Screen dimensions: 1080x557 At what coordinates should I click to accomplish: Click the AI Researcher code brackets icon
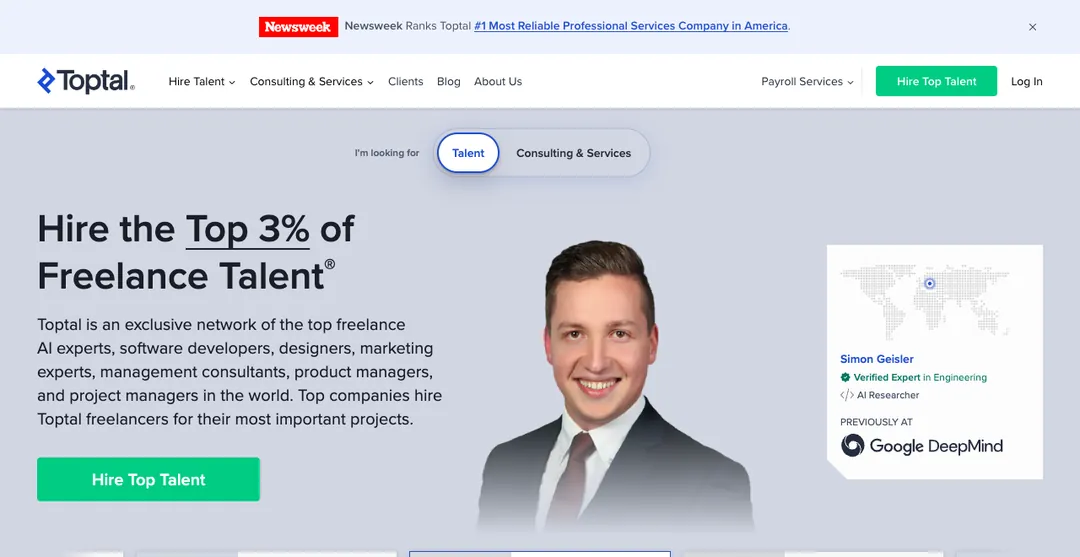(847, 395)
